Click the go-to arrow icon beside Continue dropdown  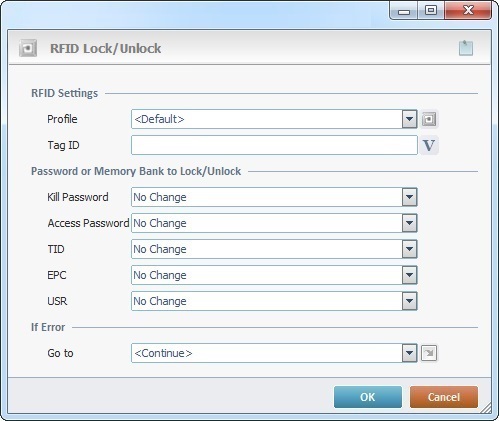(x=429, y=353)
